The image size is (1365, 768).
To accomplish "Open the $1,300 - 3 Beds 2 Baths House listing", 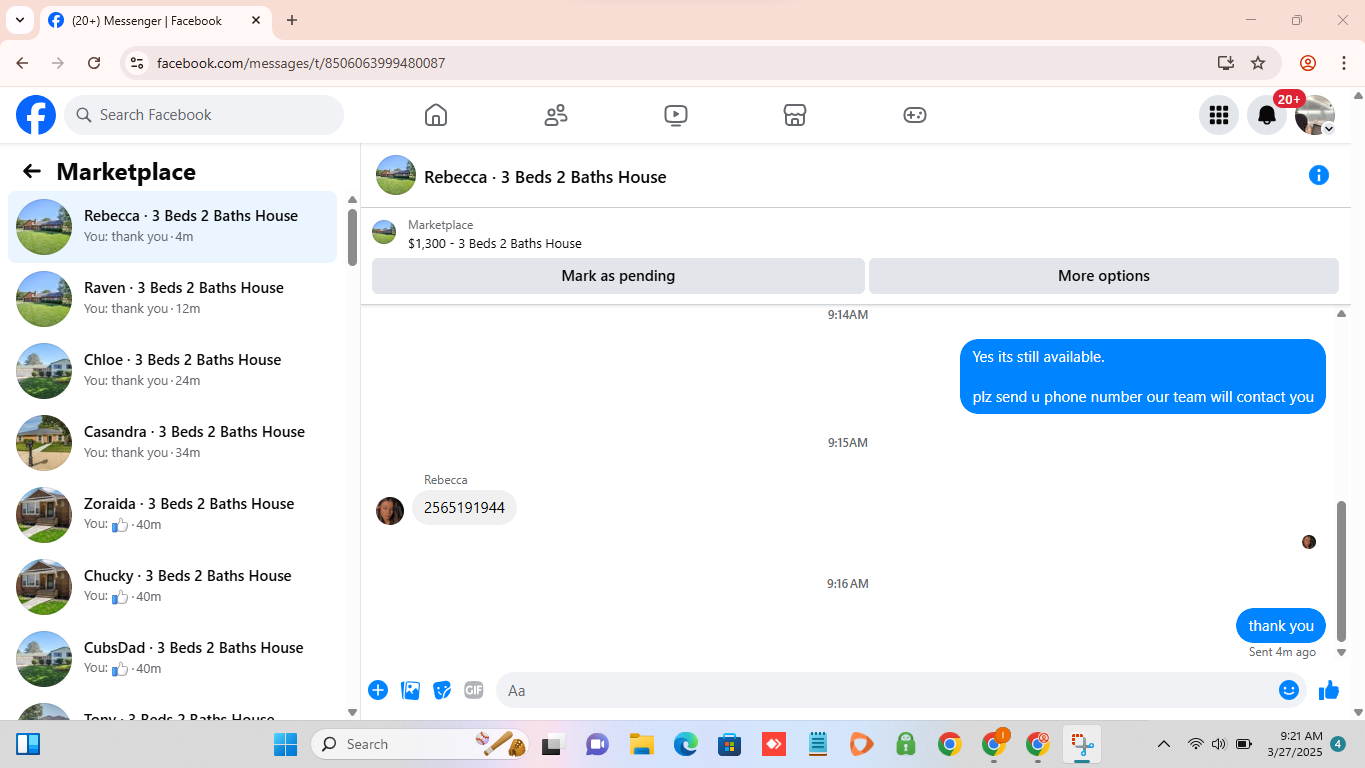I will pos(495,243).
